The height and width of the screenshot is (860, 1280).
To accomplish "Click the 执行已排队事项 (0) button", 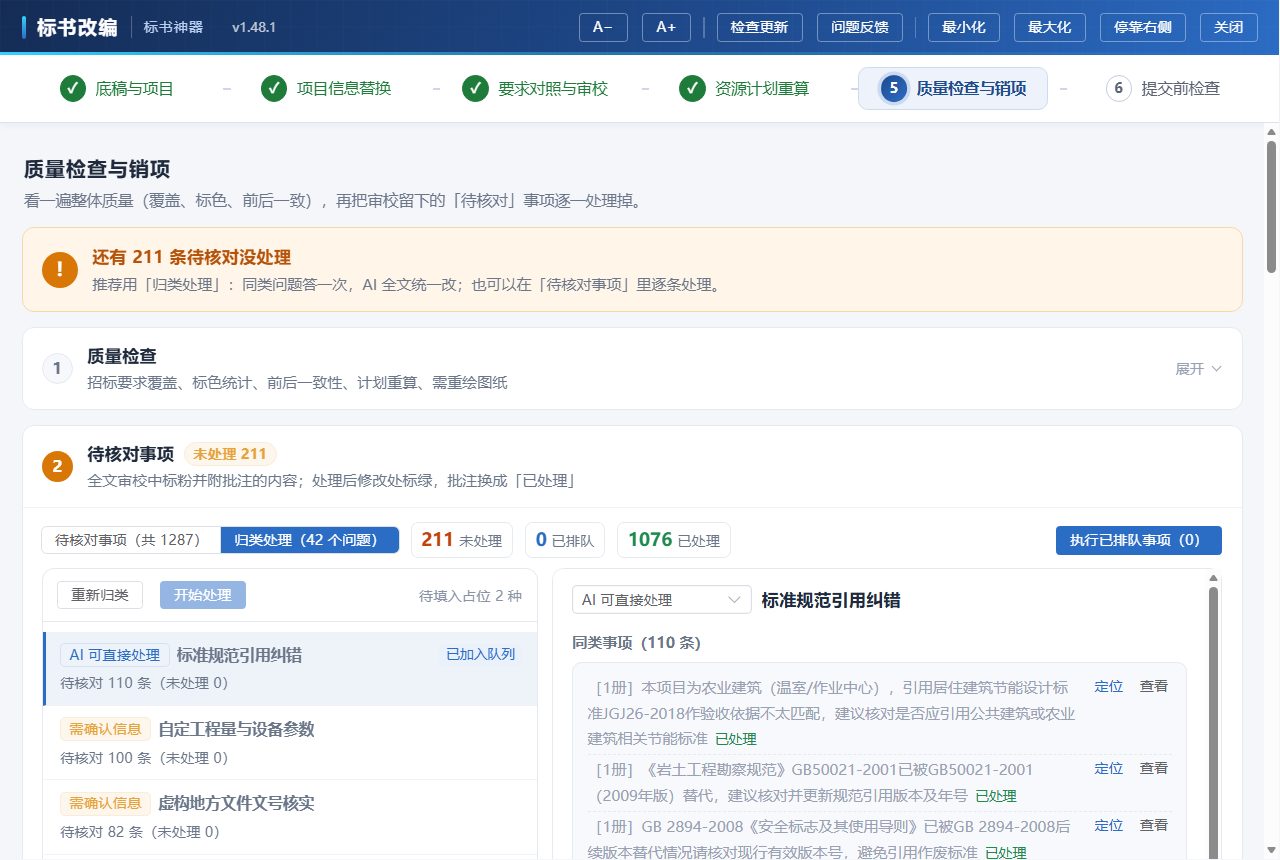I will 1139,540.
